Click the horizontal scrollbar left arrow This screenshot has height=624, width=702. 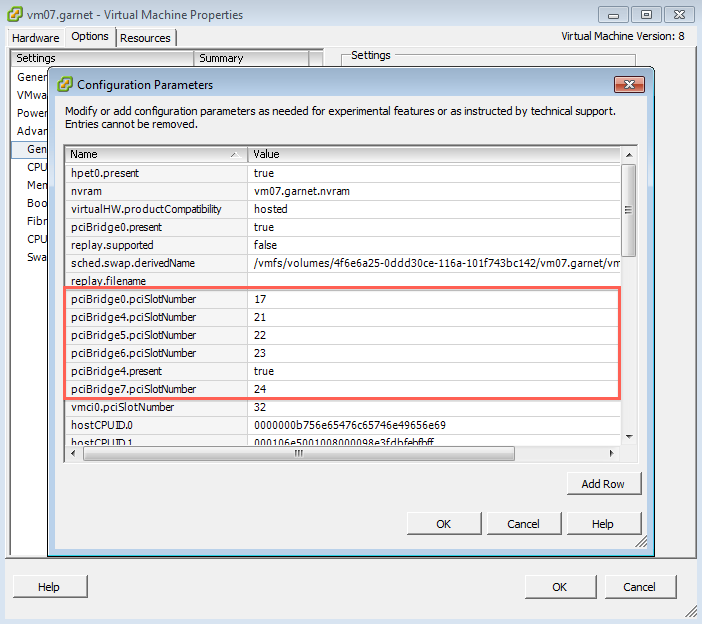pyautogui.click(x=74, y=453)
